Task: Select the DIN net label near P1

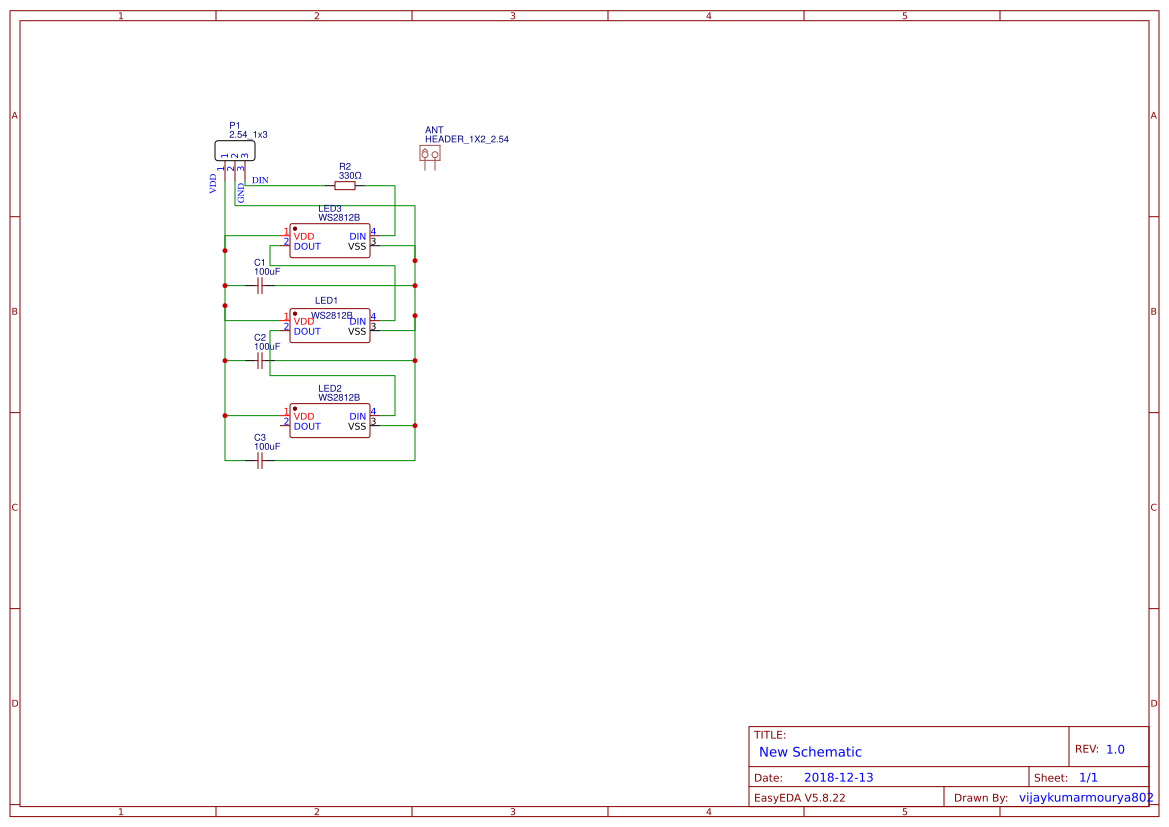Action: [x=262, y=182]
